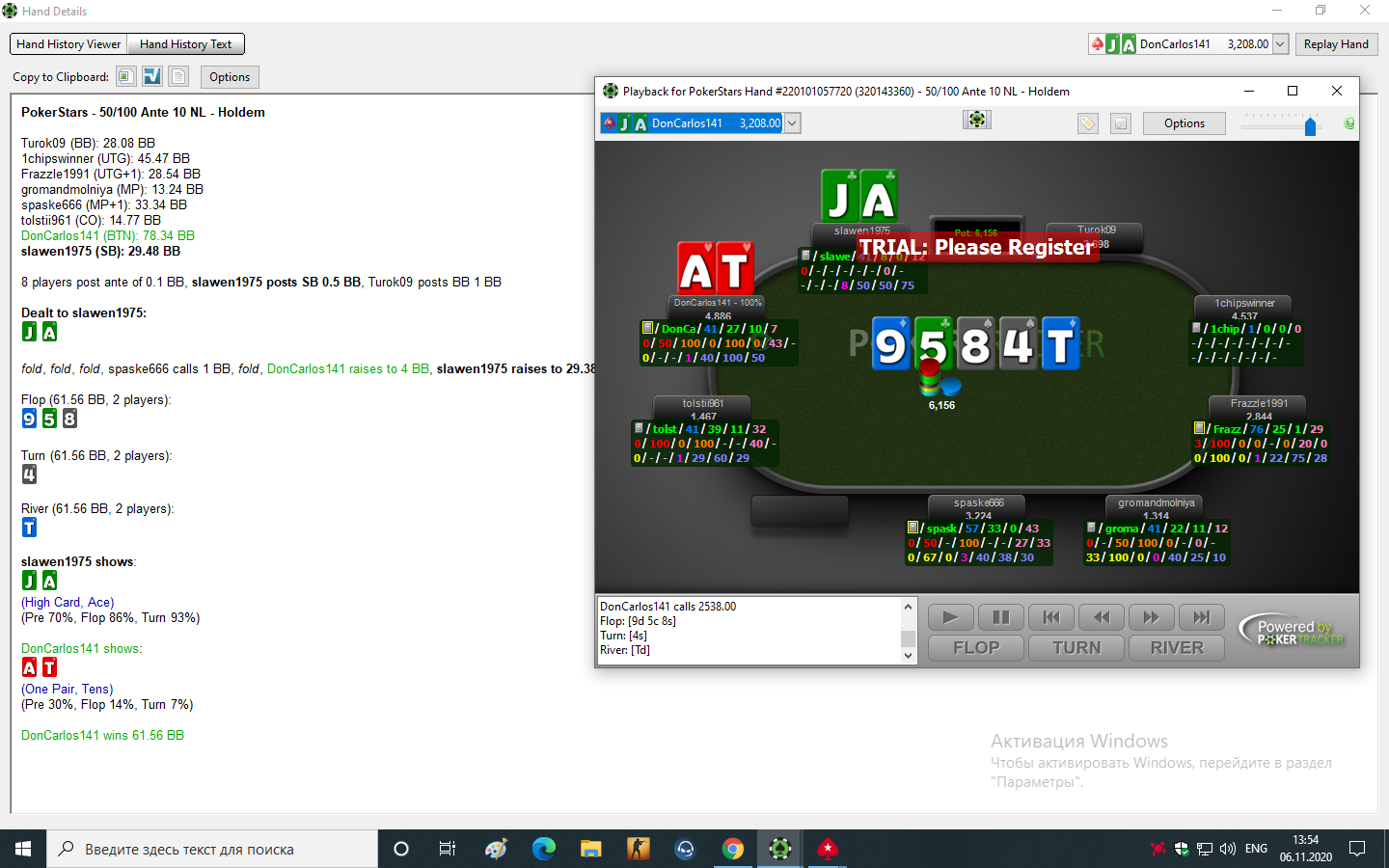1389x868 pixels.
Task: Click slawen1975 notes icon in HUD
Action: [x=806, y=256]
